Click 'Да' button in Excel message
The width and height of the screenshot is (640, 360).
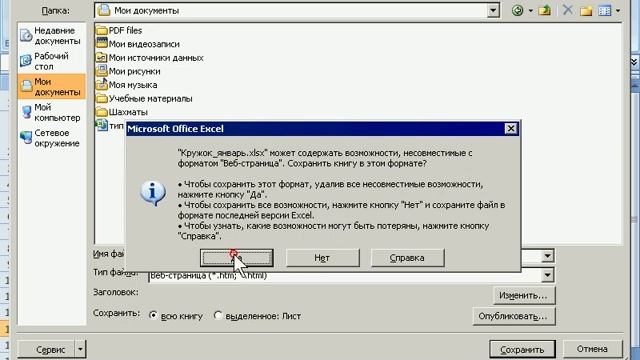[237, 258]
